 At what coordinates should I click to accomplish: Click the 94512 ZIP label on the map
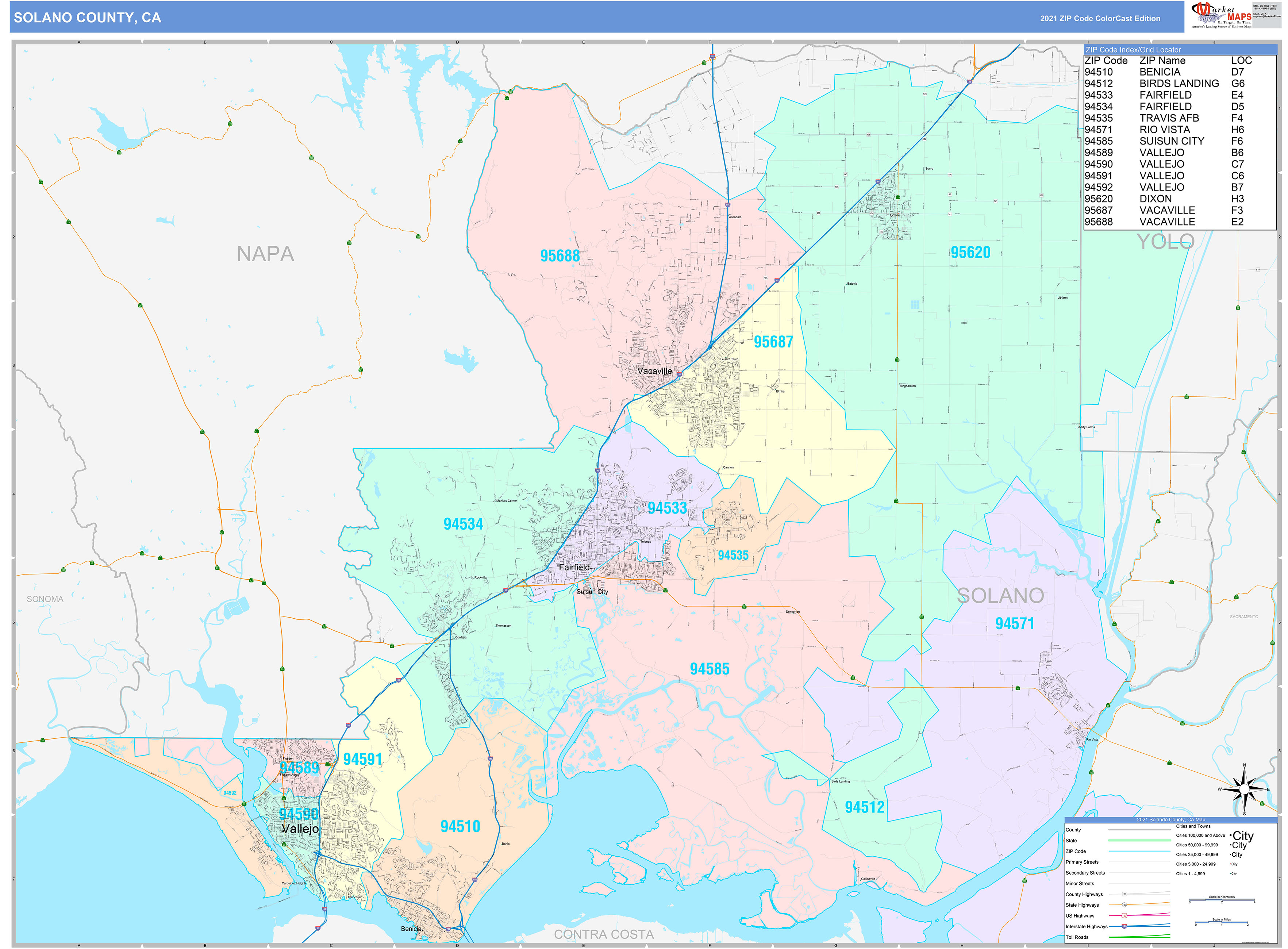(x=865, y=807)
